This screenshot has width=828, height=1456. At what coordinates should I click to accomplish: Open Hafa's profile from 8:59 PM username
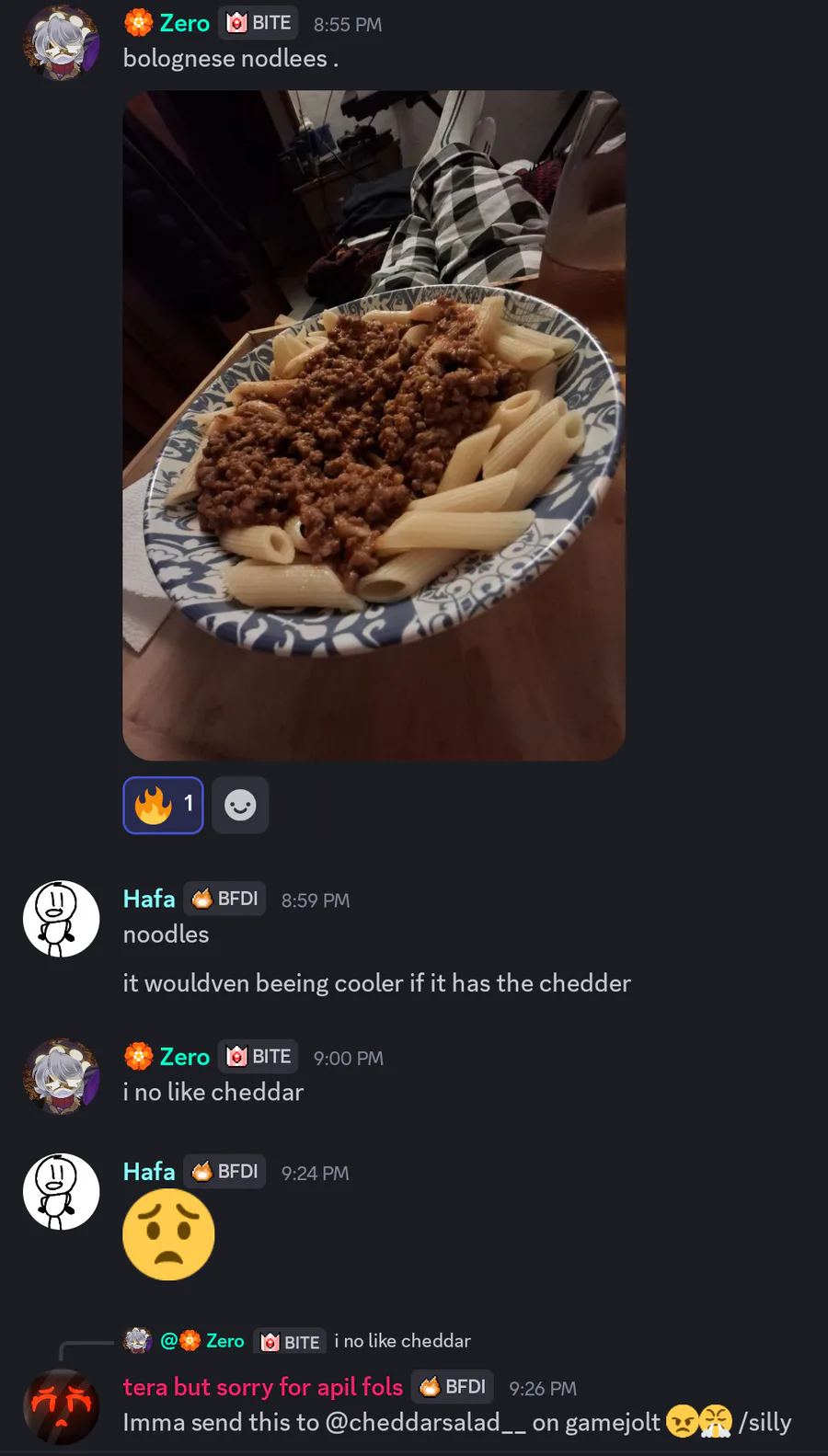pyautogui.click(x=149, y=899)
